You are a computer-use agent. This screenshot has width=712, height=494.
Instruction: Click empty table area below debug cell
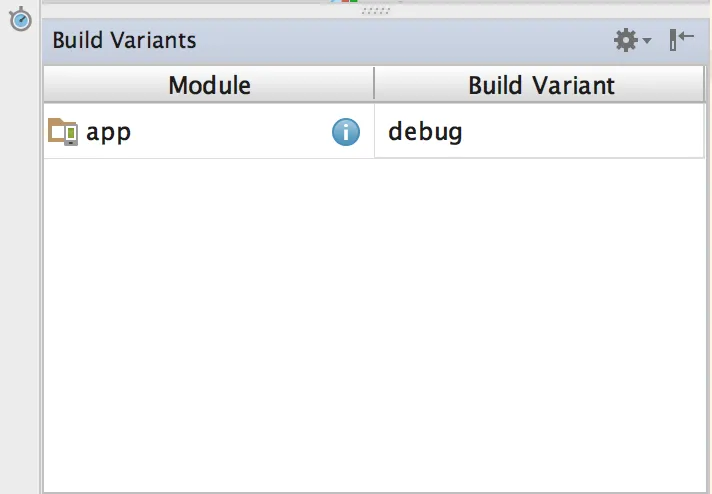(x=540, y=300)
